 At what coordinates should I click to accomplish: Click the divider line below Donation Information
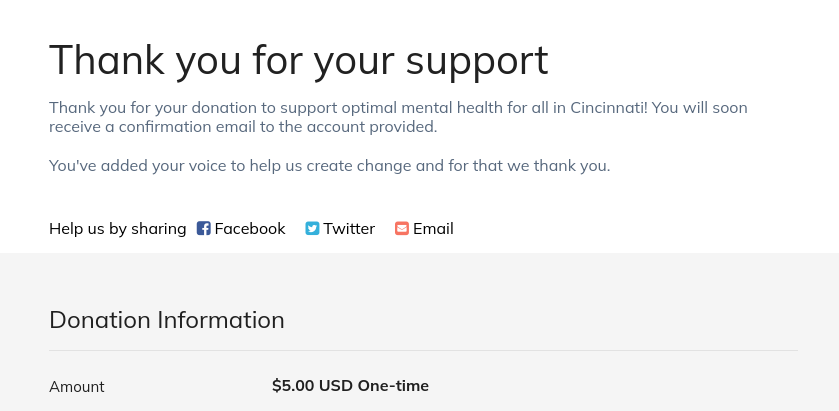[x=423, y=351]
